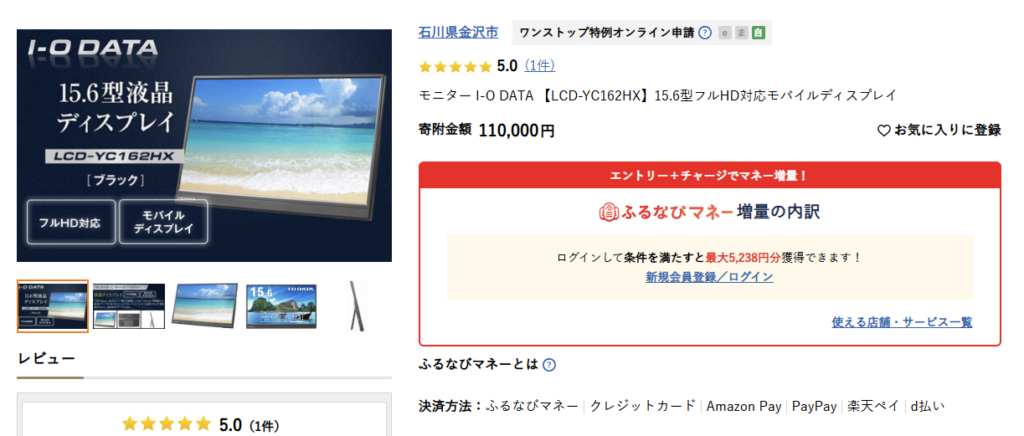Screen dimensions: 1024x436
Task: Click the ふるなびマネー coin logo icon
Action: 608,212
